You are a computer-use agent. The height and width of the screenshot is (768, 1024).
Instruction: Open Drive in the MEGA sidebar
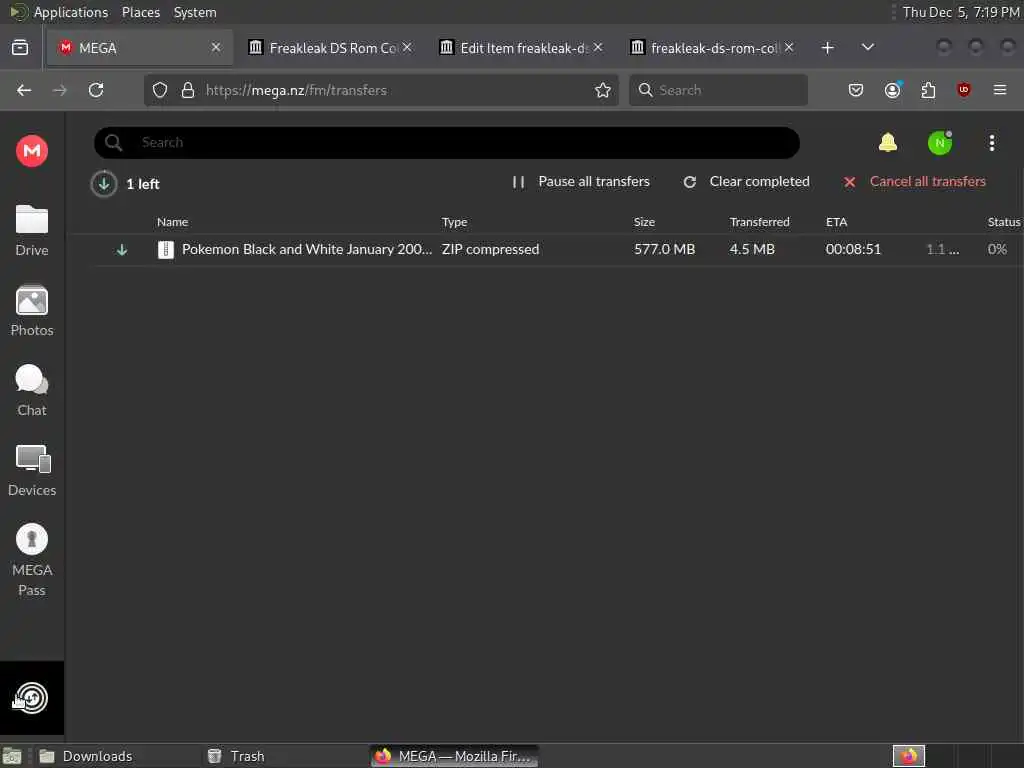coord(31,231)
